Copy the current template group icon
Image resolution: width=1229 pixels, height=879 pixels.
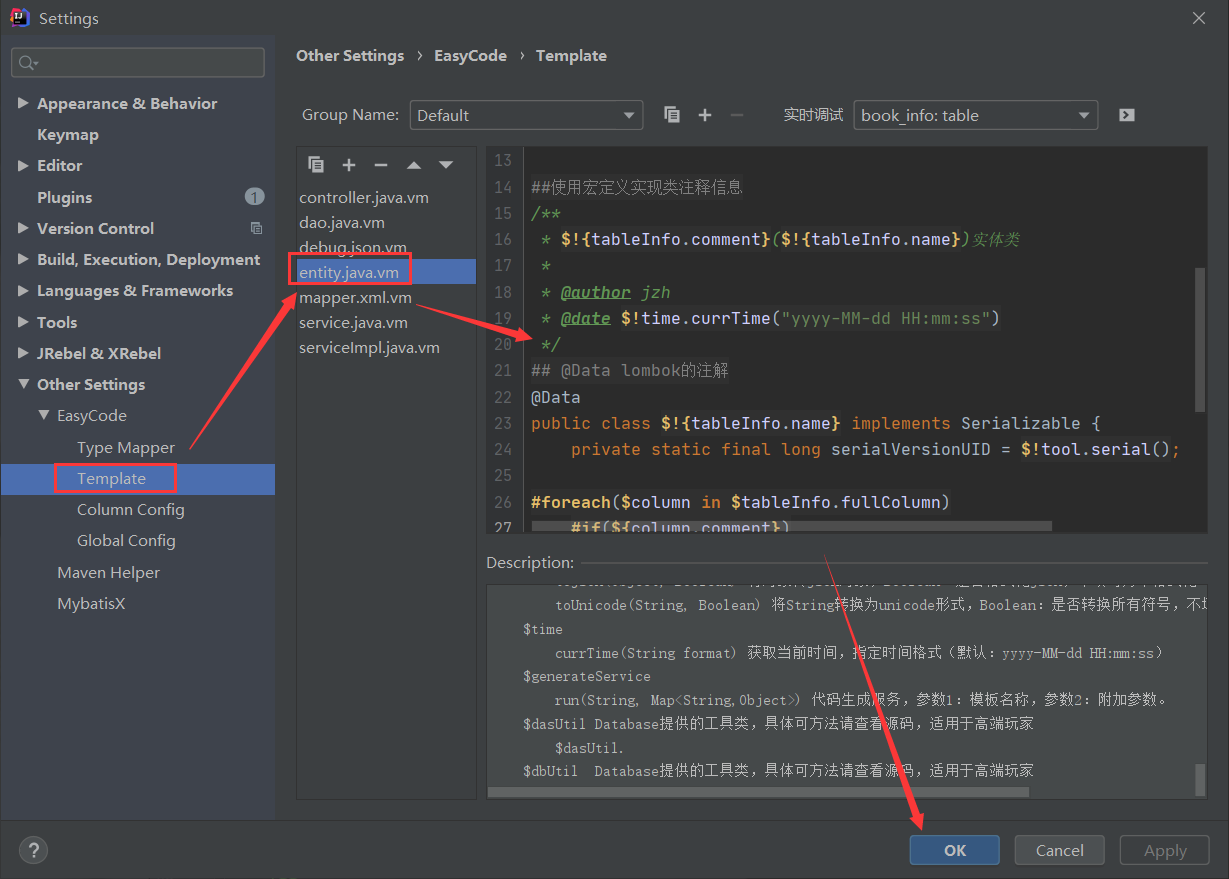(672, 115)
